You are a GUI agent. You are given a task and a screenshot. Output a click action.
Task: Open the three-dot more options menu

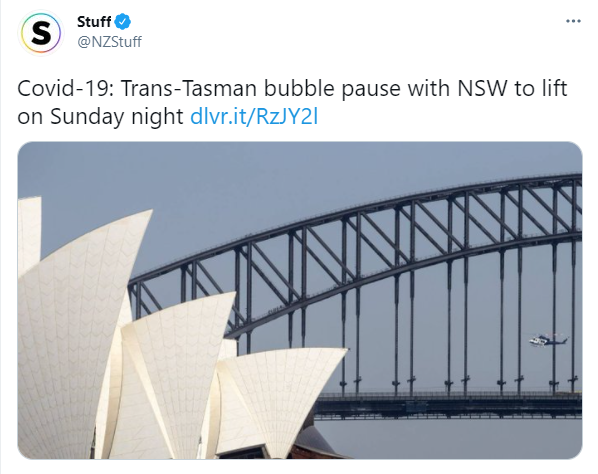tap(573, 21)
